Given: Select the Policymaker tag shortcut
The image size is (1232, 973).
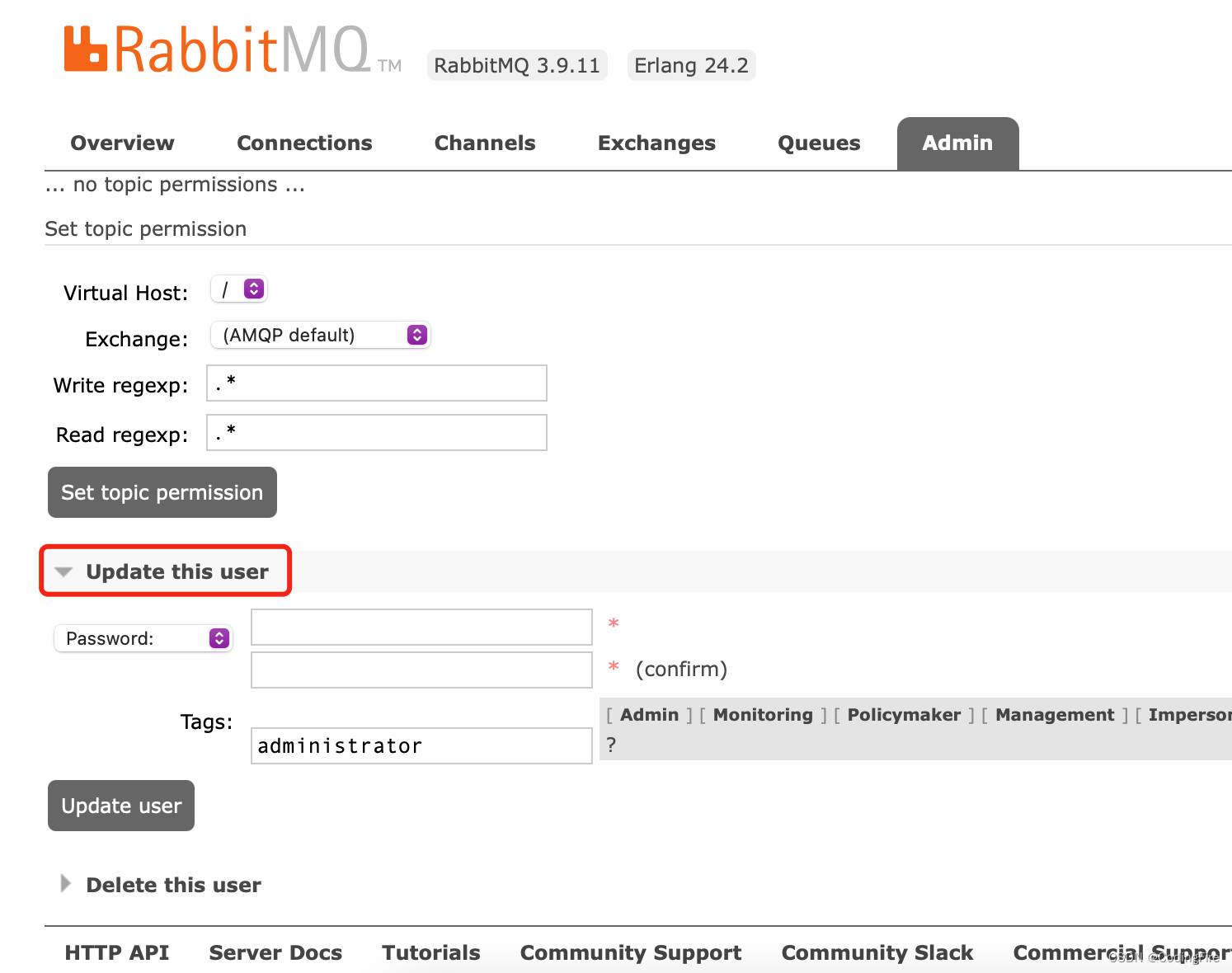Looking at the screenshot, I should [x=904, y=715].
